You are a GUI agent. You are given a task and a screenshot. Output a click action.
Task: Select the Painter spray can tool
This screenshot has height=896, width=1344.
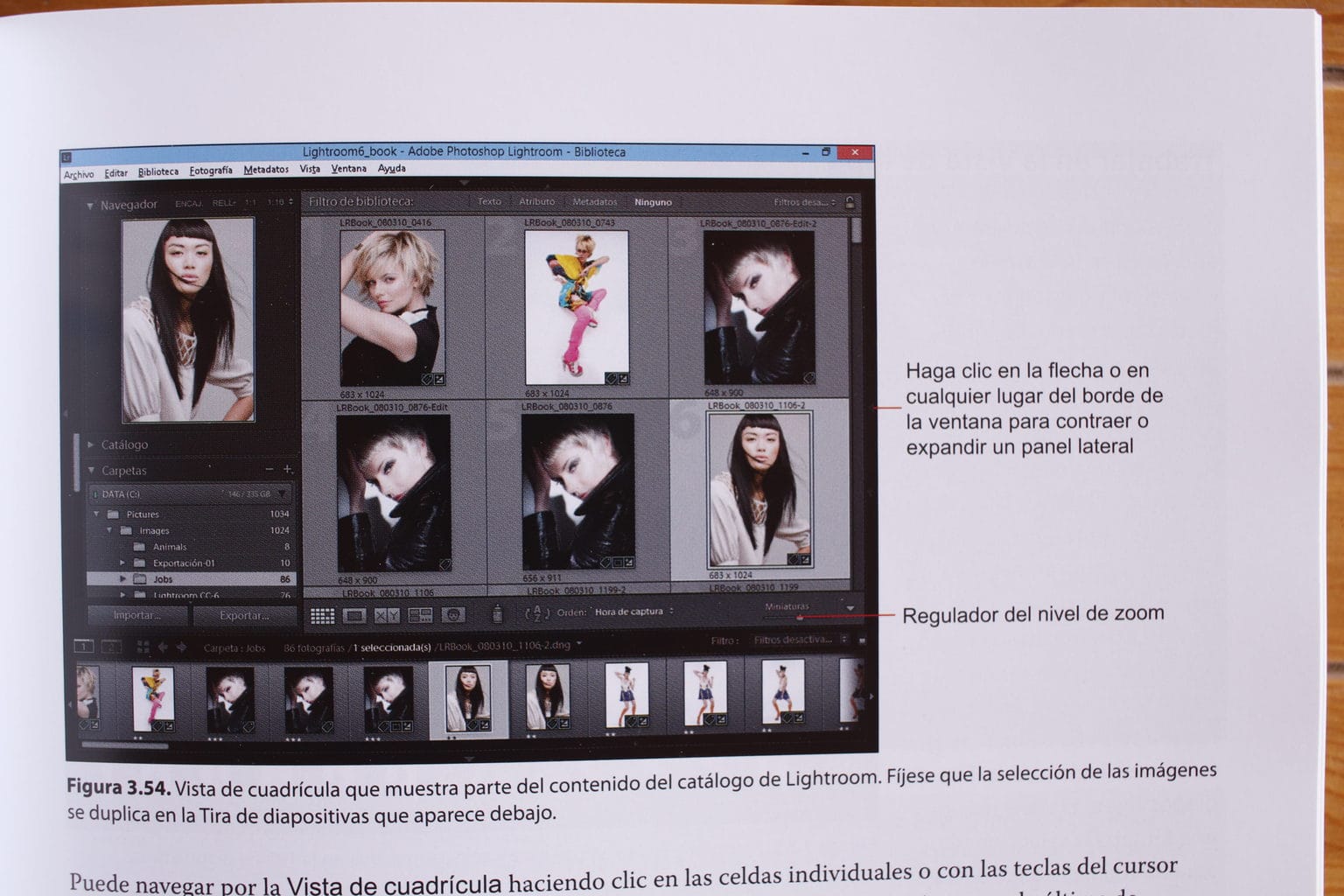coord(497,614)
